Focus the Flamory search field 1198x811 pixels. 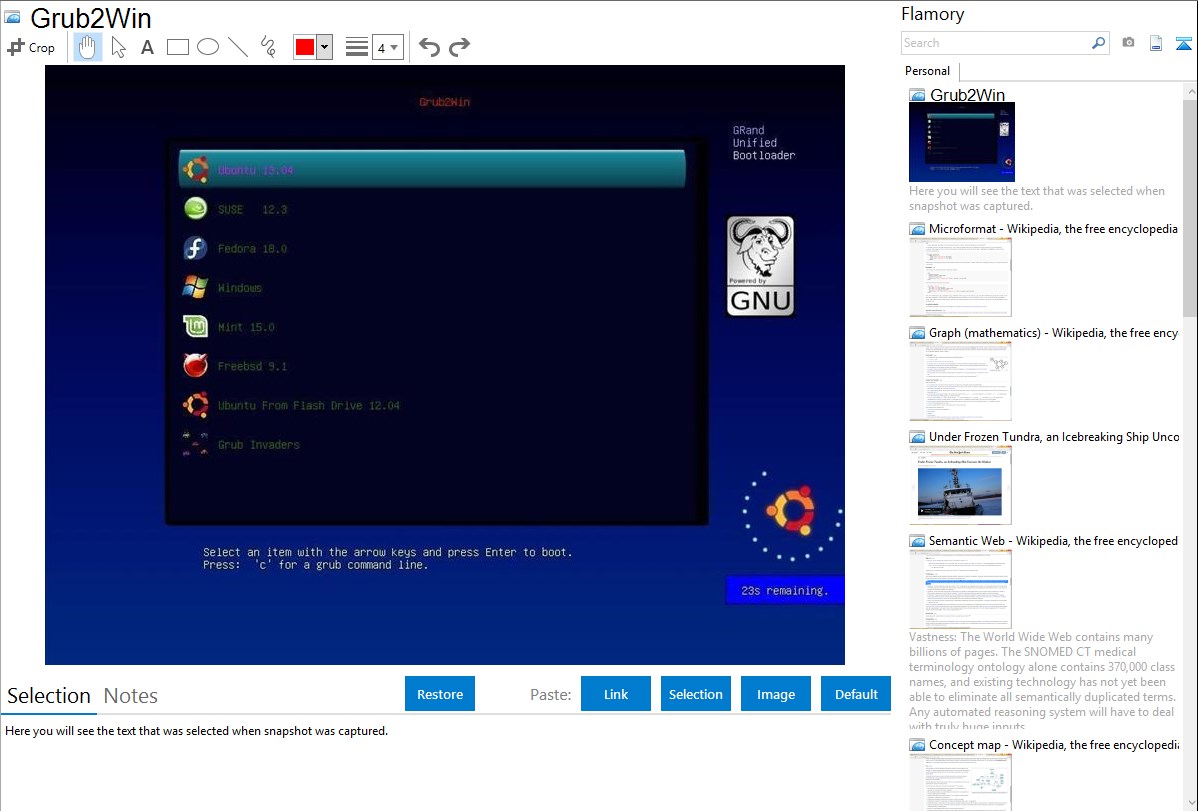pyautogui.click(x=996, y=43)
